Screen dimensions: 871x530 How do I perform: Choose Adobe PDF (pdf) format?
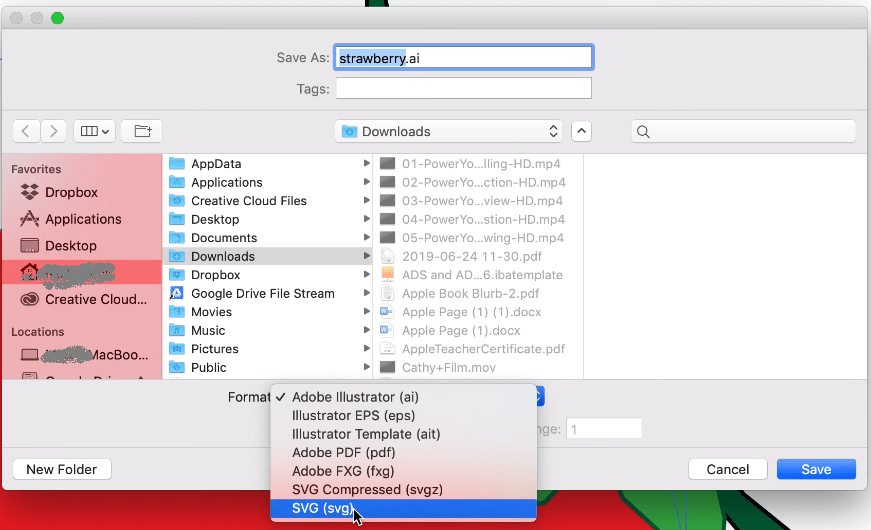[x=403, y=453]
